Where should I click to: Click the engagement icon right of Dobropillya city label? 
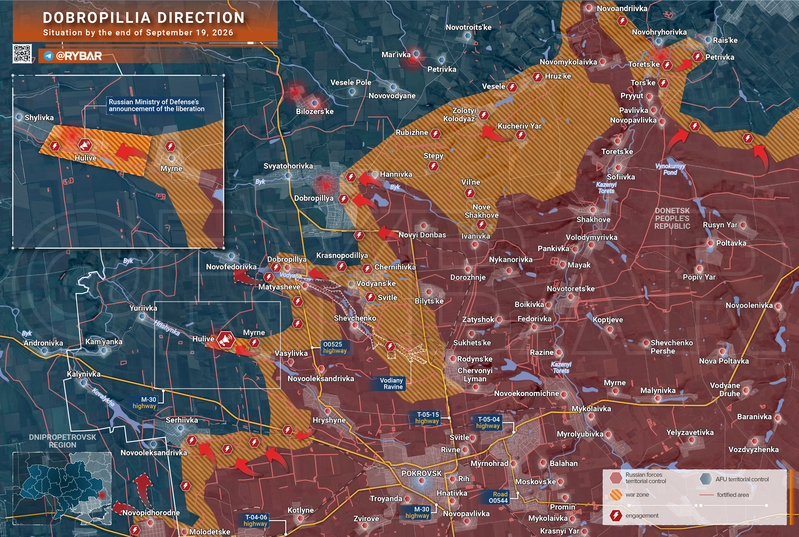coord(344,199)
